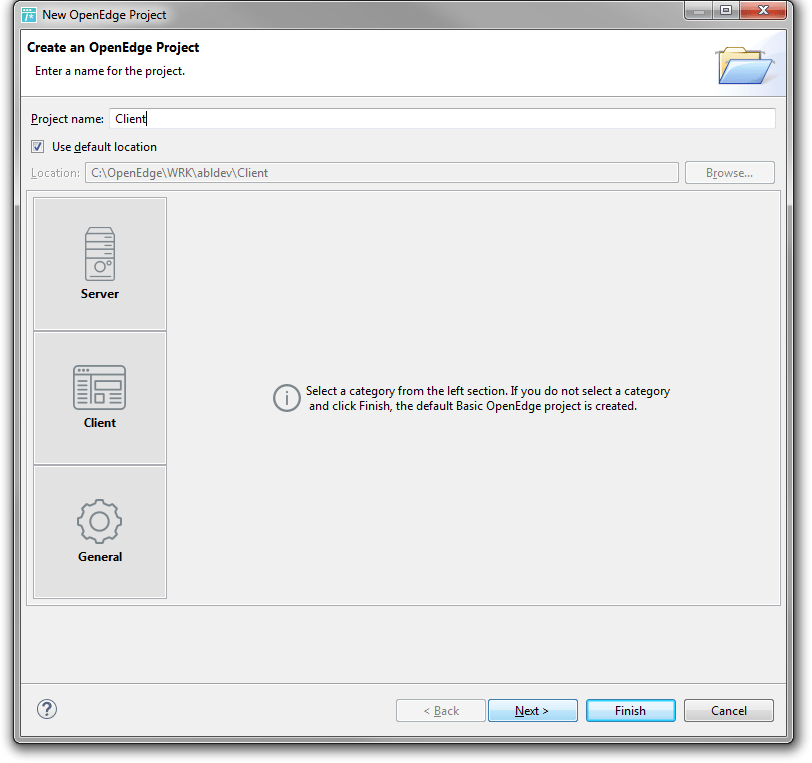Go to next wizard page
This screenshot has height=763, width=812.
[x=532, y=710]
